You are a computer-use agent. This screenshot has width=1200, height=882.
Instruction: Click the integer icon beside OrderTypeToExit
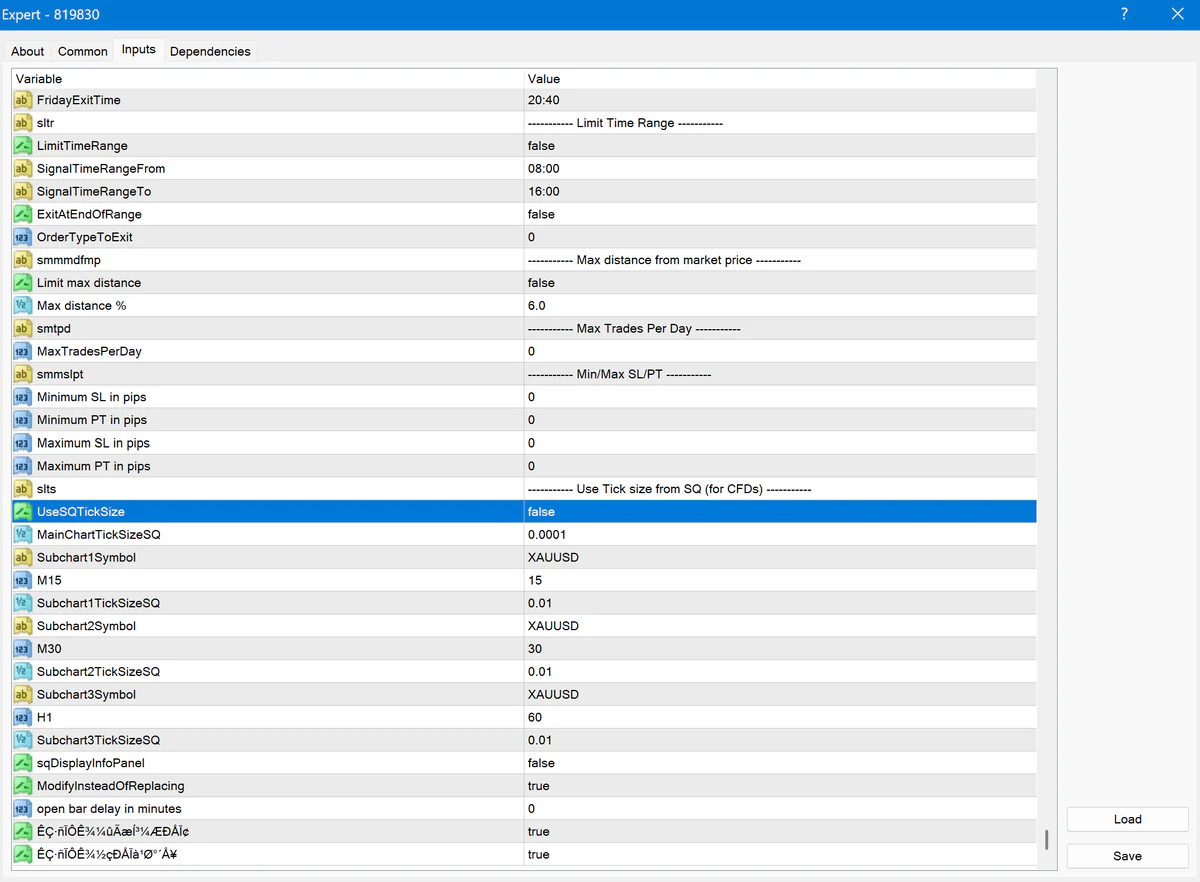pos(22,237)
